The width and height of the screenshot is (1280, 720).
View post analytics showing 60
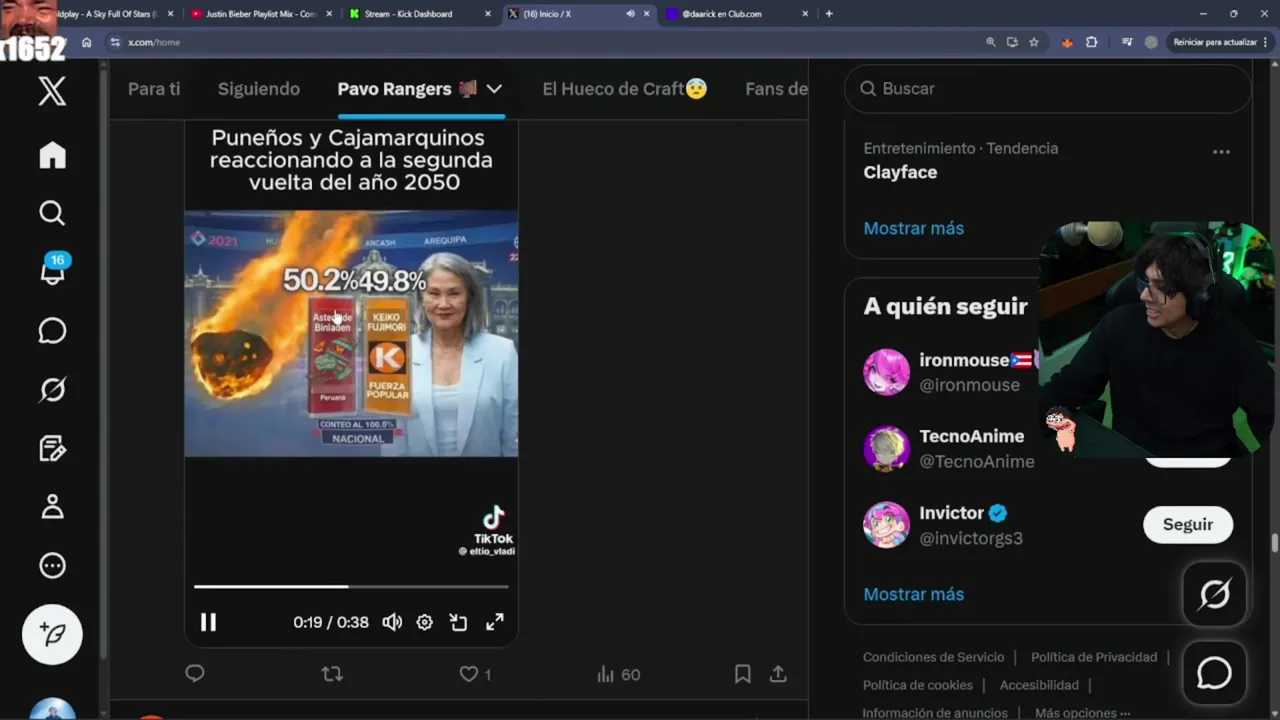pos(618,675)
